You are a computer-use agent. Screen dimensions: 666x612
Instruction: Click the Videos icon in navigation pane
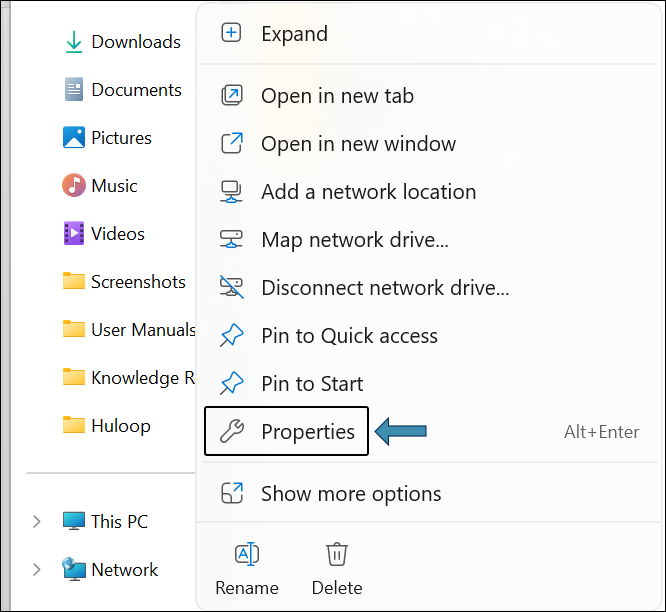click(74, 233)
